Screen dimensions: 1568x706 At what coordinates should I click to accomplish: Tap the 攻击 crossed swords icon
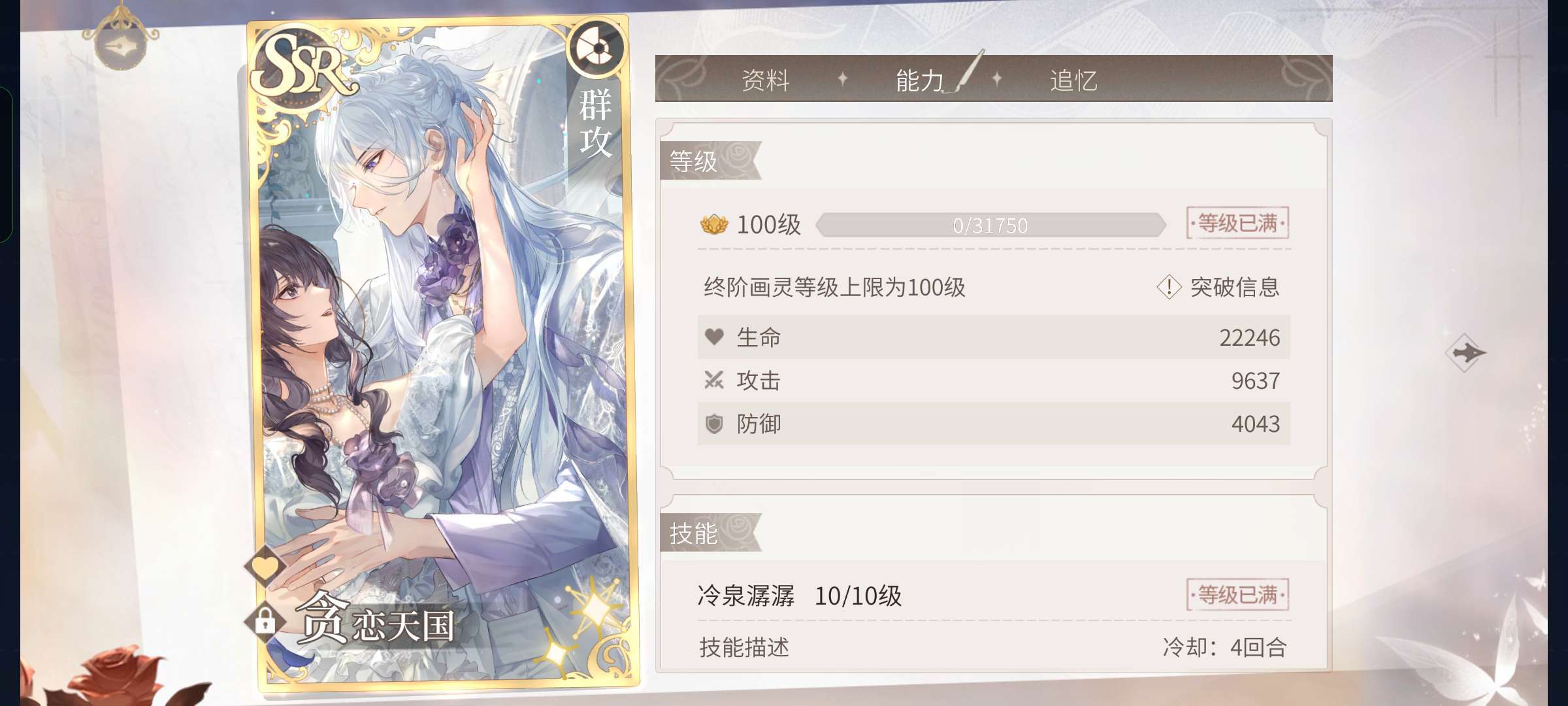pyautogui.click(x=714, y=380)
